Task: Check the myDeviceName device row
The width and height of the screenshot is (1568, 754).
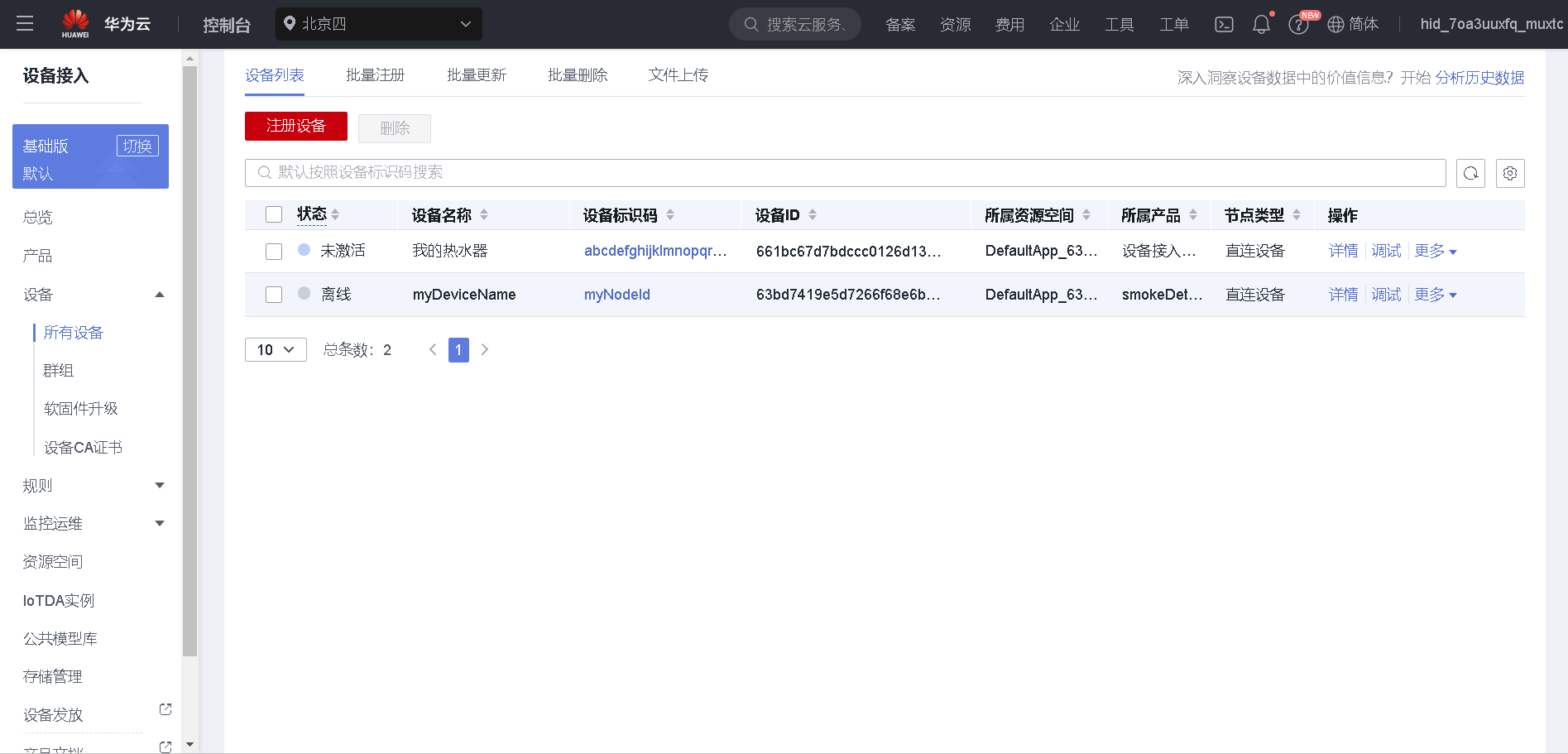Action: [274, 295]
